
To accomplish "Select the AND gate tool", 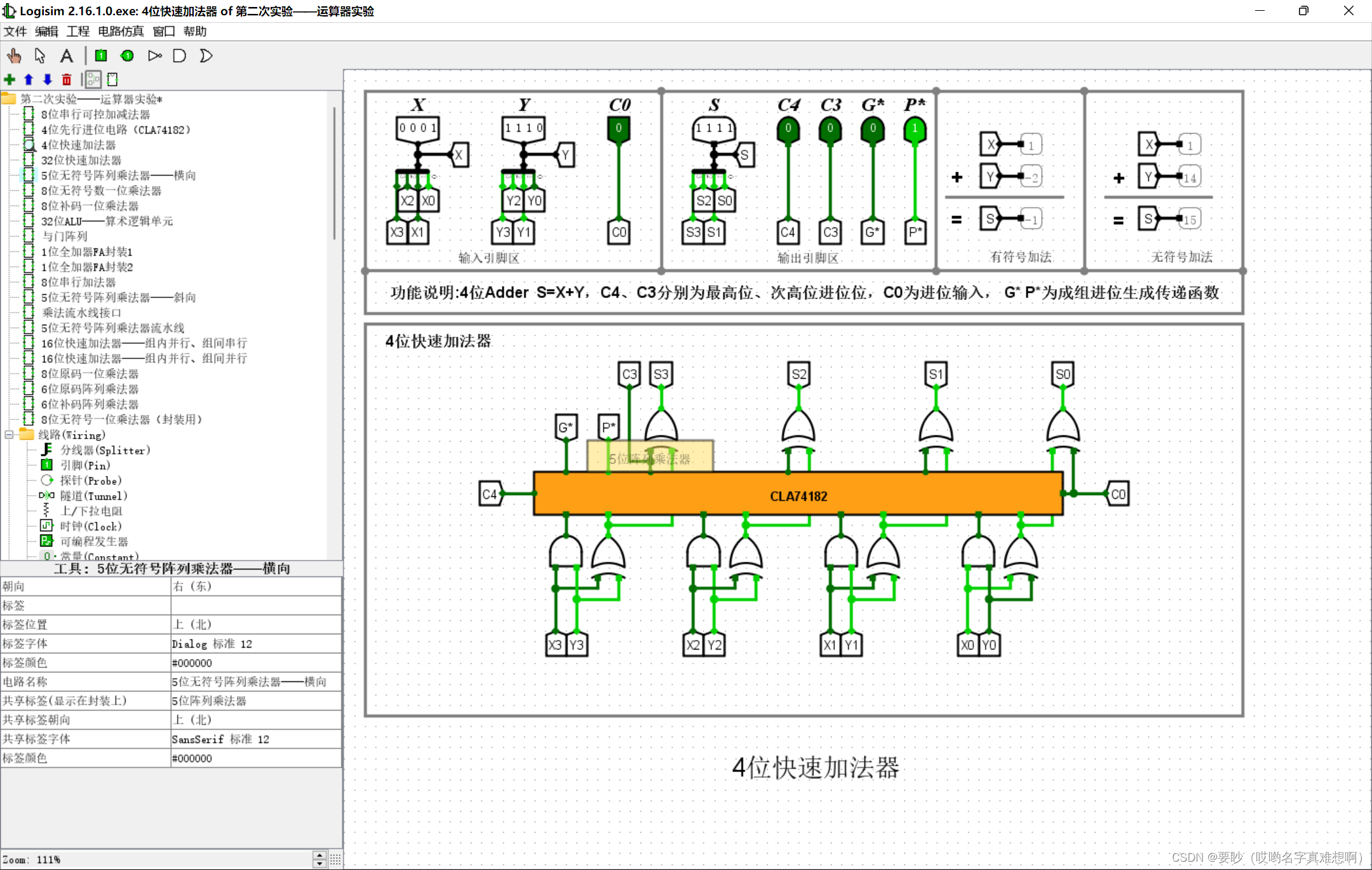I will 180,56.
